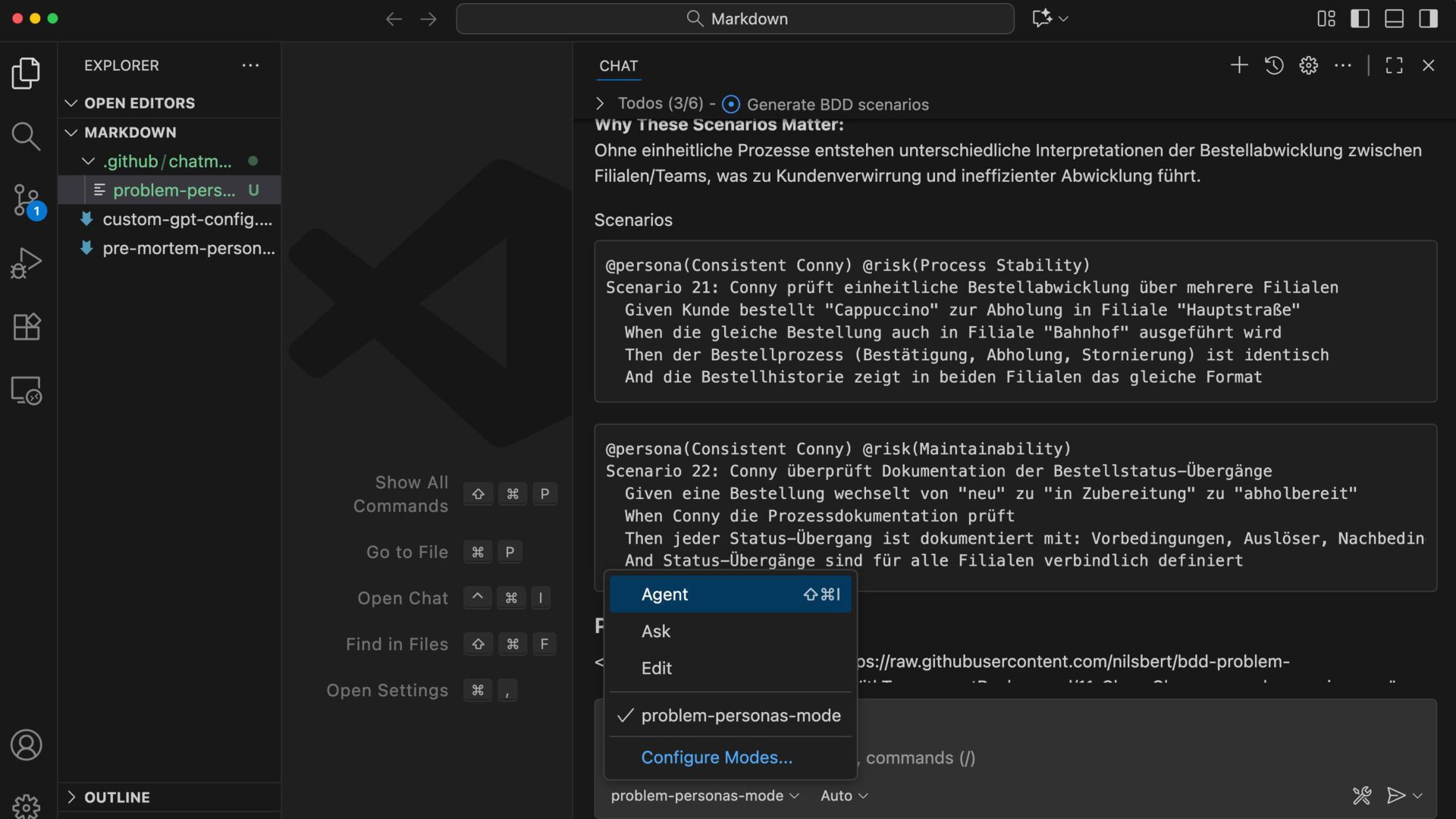Choose Ask mode in mode menu
1456x819 pixels.
[x=656, y=631]
